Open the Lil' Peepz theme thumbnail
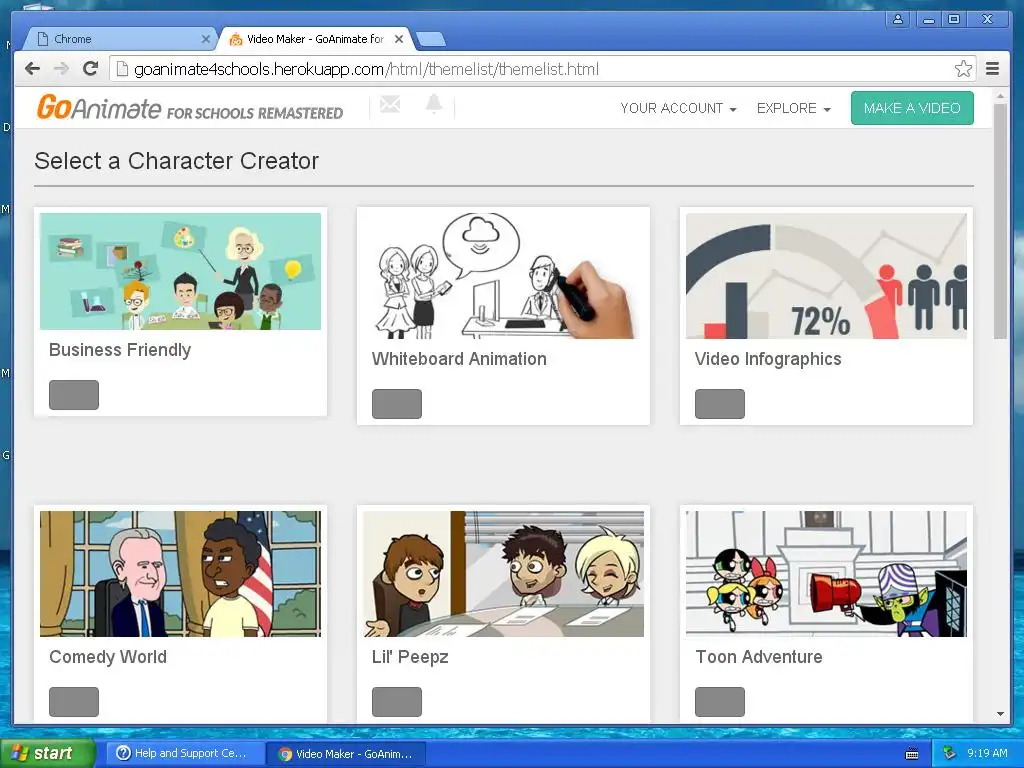This screenshot has height=768, width=1024. click(503, 573)
